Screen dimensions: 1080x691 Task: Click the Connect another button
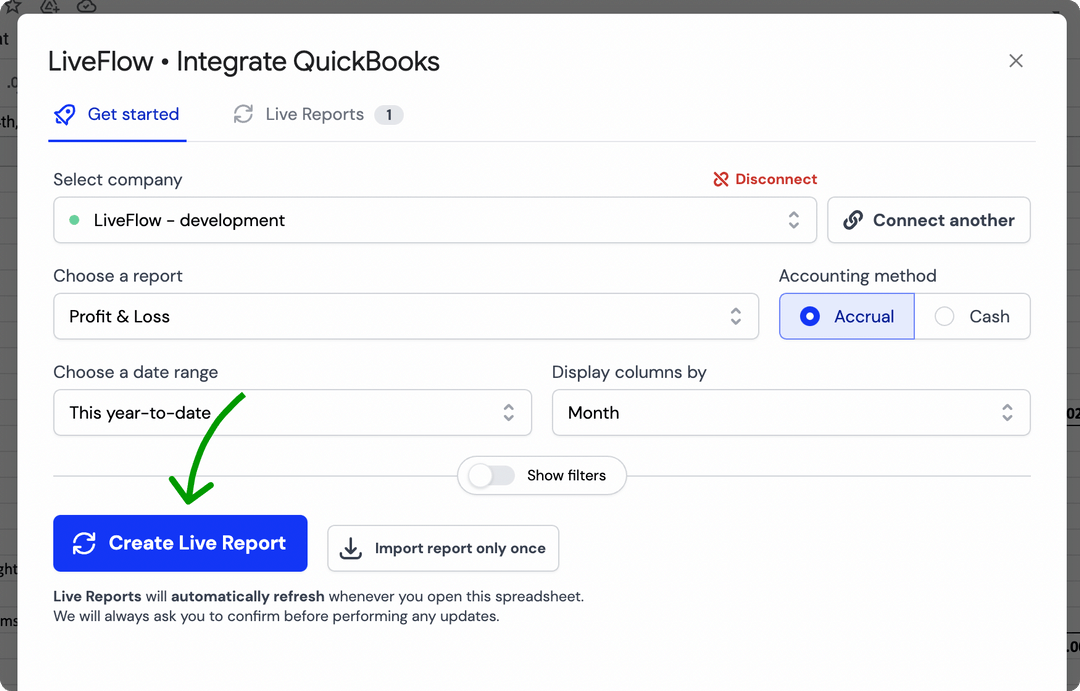click(x=928, y=220)
